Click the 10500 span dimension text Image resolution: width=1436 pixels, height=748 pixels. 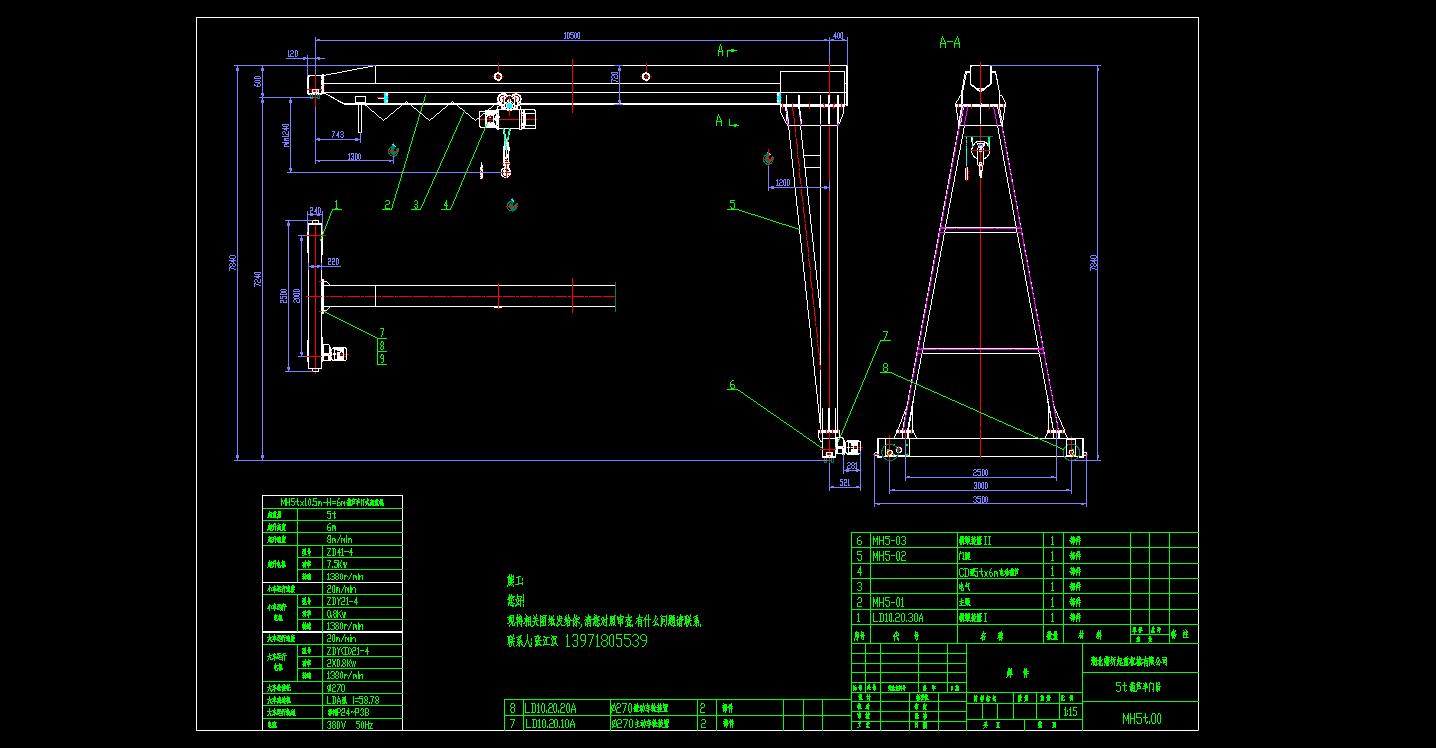(x=571, y=36)
